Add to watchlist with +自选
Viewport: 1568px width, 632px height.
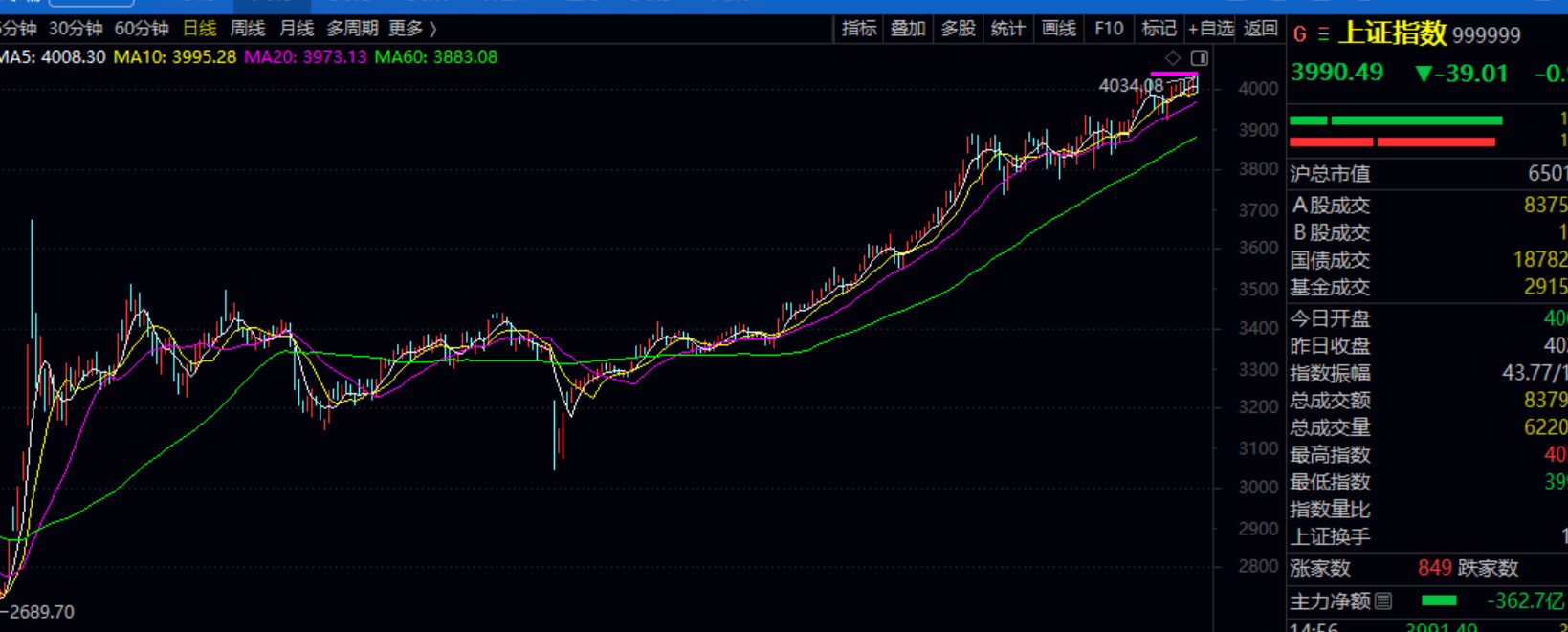coord(1211,29)
